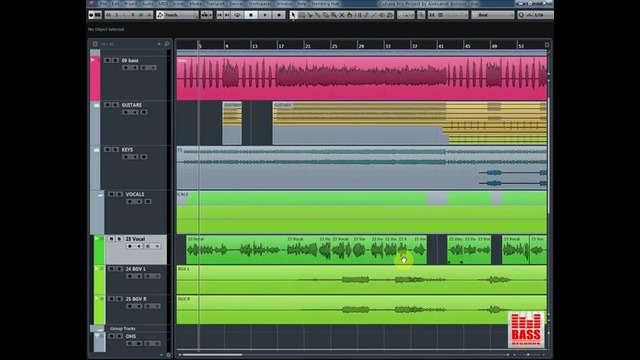Click the pink 09 bass track color strip
Screen dimensions: 640x360
[95, 78]
